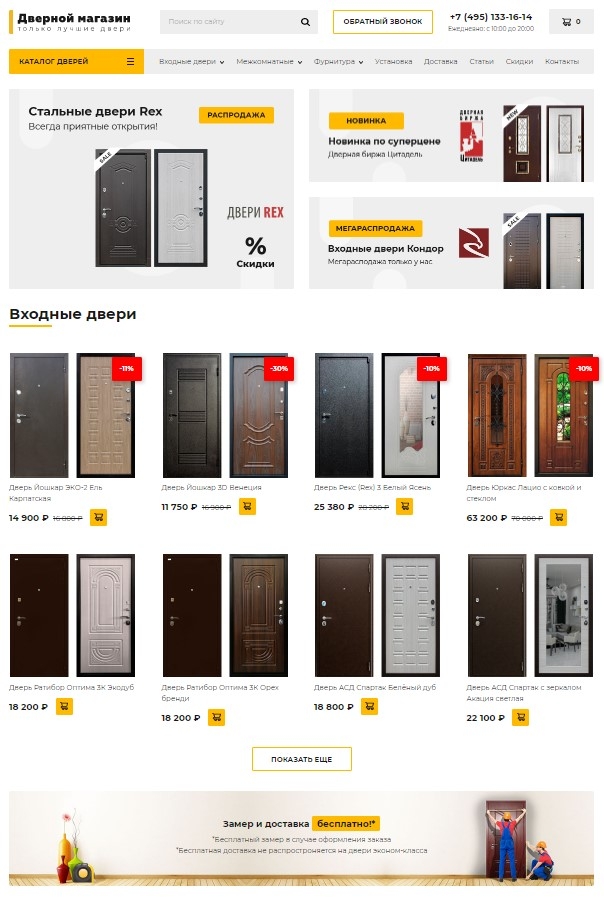Add Дверь Юркас Лацио to cart

point(558,517)
